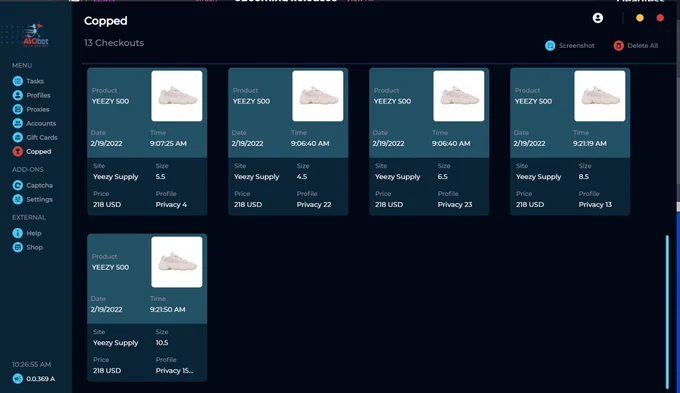This screenshot has height=393, width=680.
Task: Click the Delete All trash icon
Action: point(618,46)
